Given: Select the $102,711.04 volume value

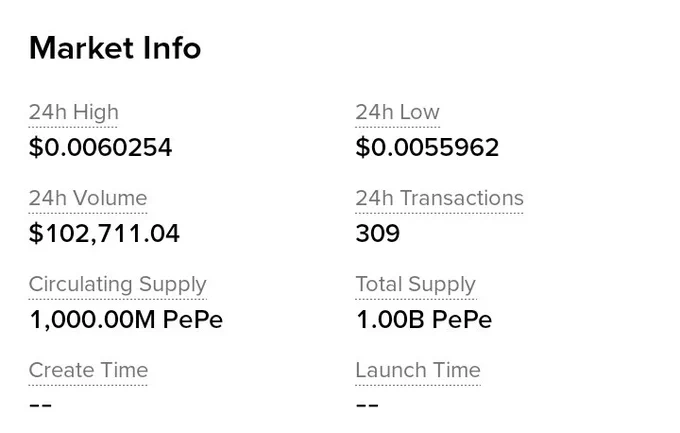Looking at the screenshot, I should coord(104,233).
